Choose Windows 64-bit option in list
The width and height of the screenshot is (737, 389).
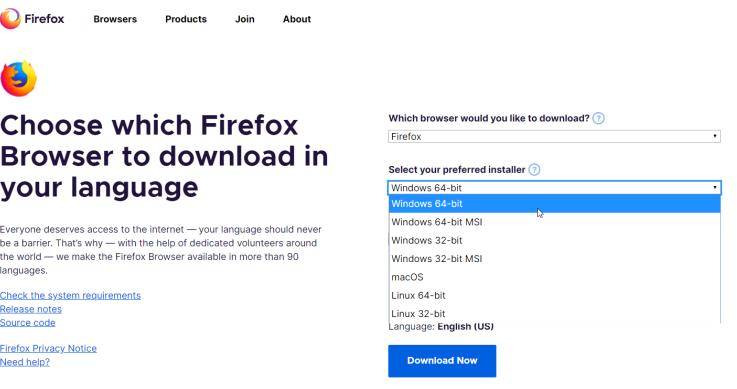click(x=554, y=204)
